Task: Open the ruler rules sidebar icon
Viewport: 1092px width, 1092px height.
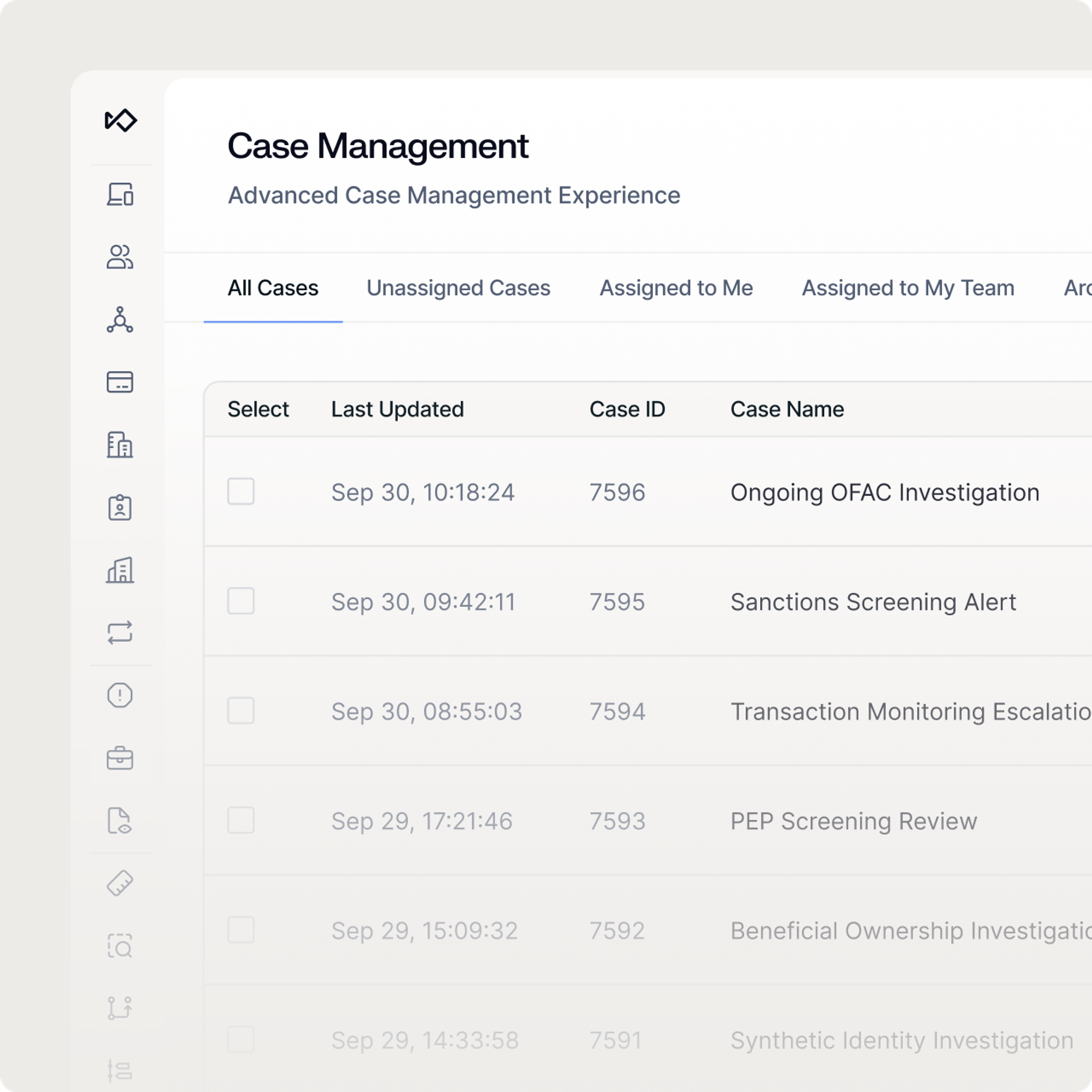Action: 120,883
